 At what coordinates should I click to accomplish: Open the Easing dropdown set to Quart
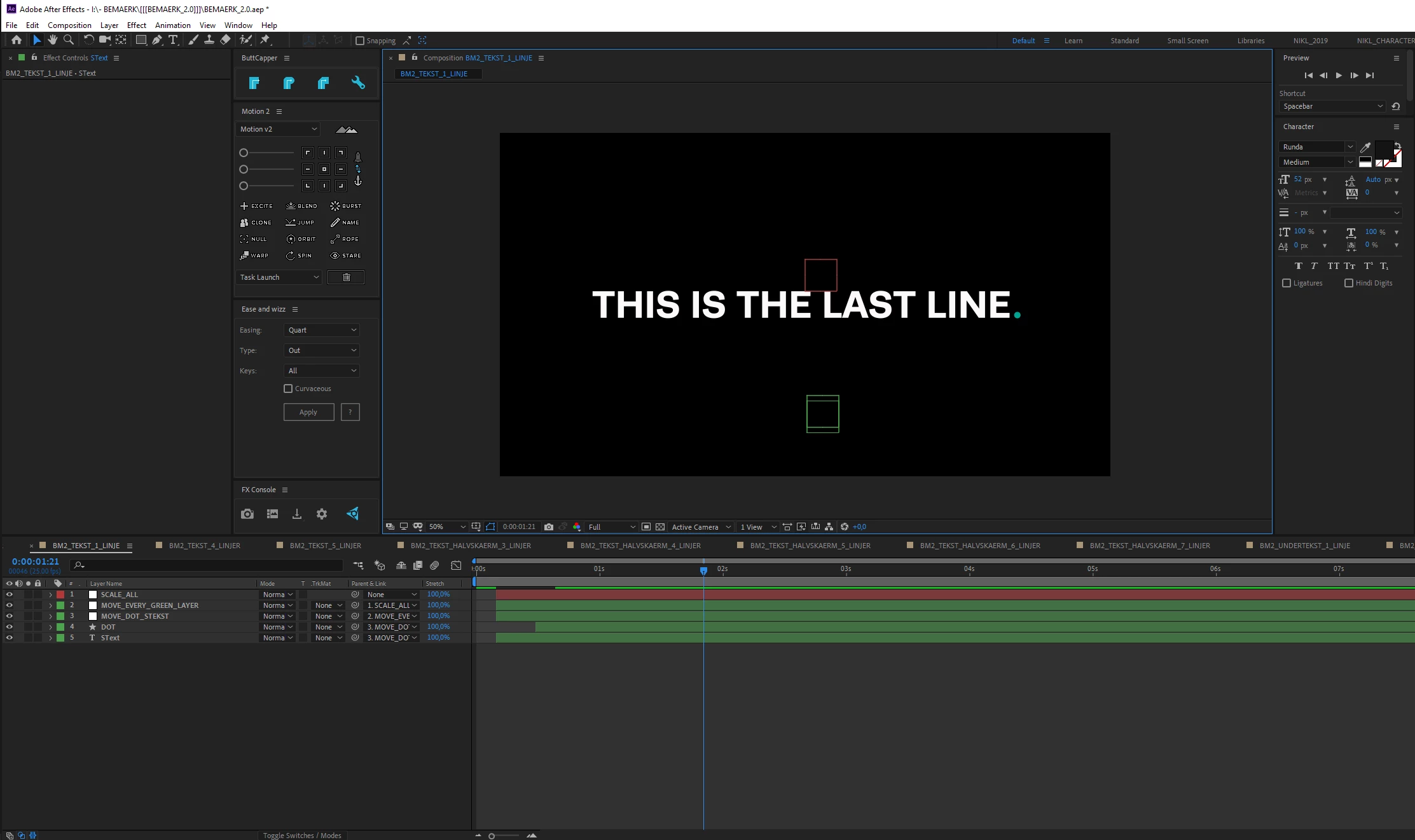tap(322, 330)
